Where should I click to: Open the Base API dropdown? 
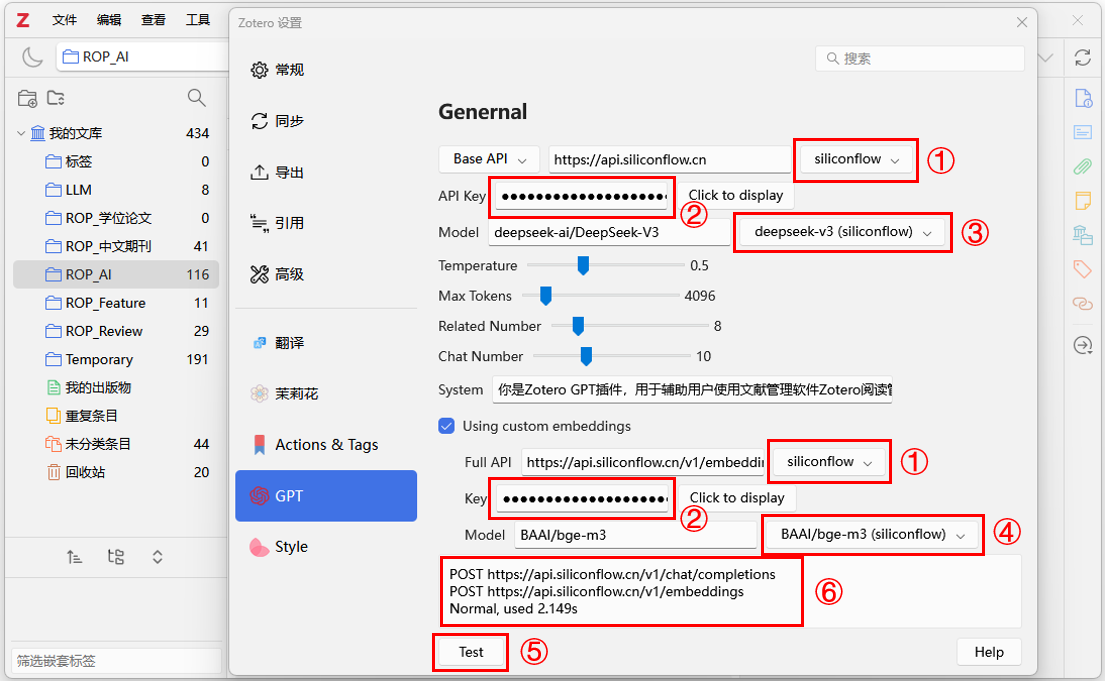tap(489, 159)
